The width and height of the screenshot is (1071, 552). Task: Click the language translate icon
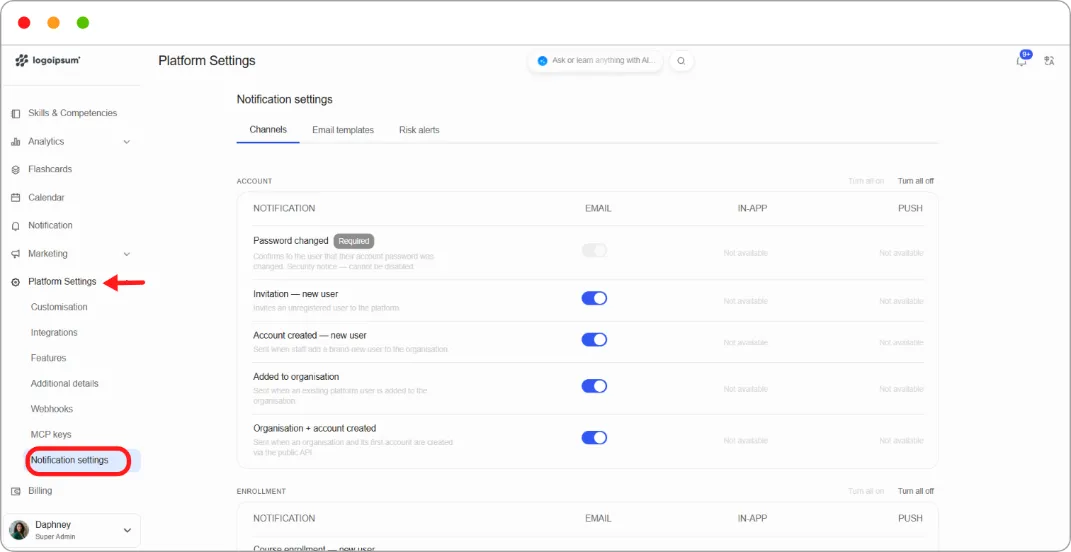1050,61
